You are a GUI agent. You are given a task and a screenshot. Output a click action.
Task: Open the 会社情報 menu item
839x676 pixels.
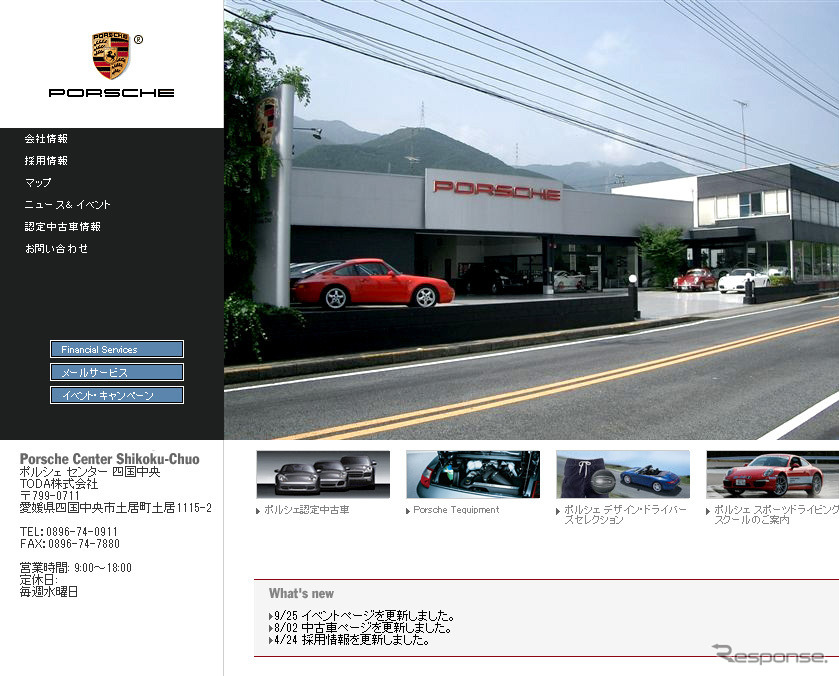pyautogui.click(x=46, y=139)
